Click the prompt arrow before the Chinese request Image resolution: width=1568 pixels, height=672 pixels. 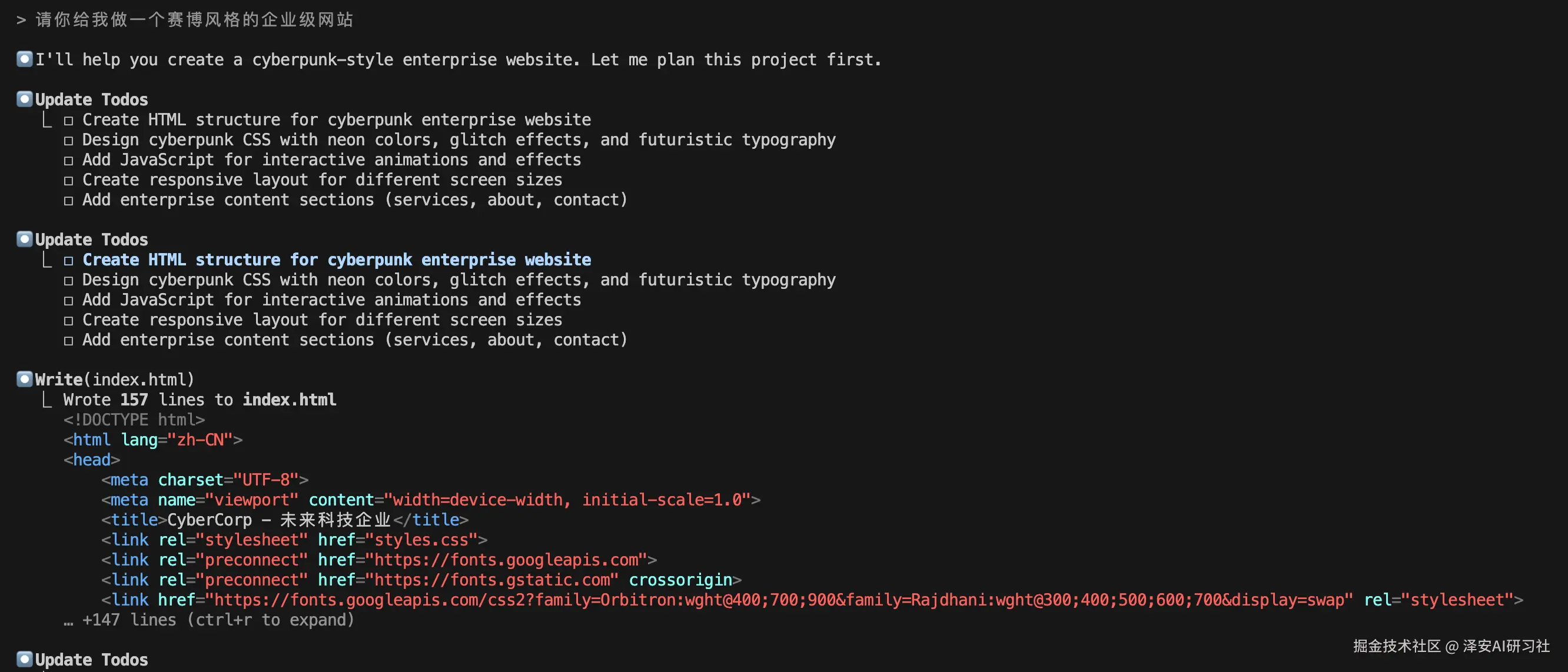pyautogui.click(x=21, y=20)
